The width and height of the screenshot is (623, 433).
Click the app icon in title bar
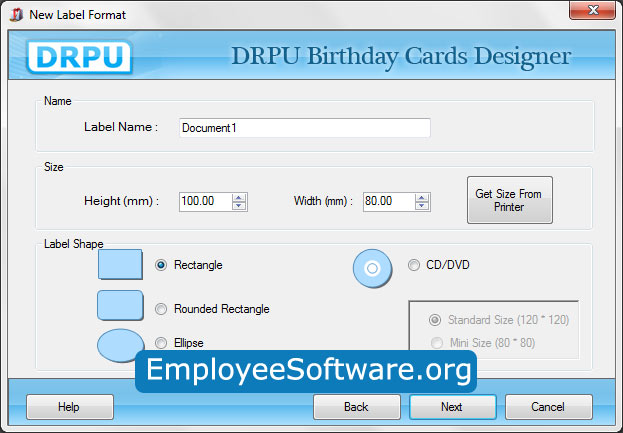(14, 11)
